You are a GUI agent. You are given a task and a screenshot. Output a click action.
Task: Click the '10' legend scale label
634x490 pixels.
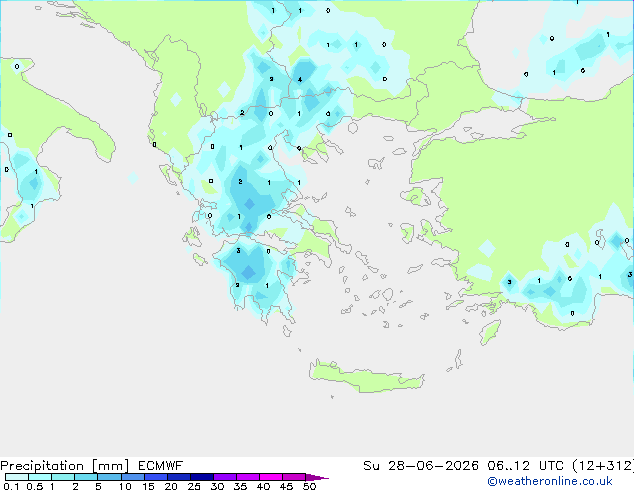pyautogui.click(x=125, y=486)
